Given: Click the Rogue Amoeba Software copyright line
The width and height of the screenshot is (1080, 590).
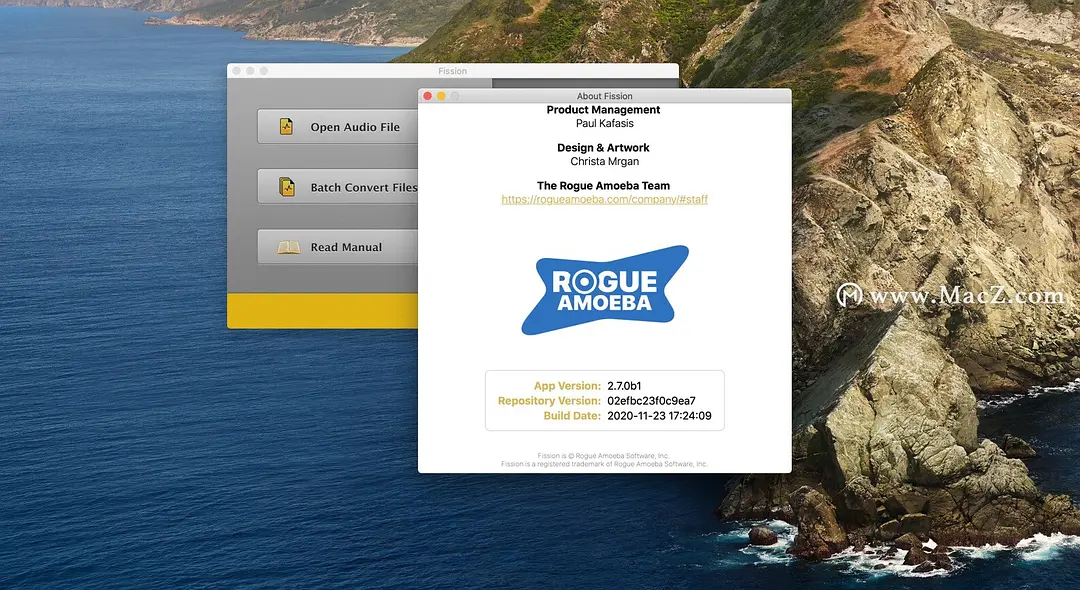Looking at the screenshot, I should point(603,456).
